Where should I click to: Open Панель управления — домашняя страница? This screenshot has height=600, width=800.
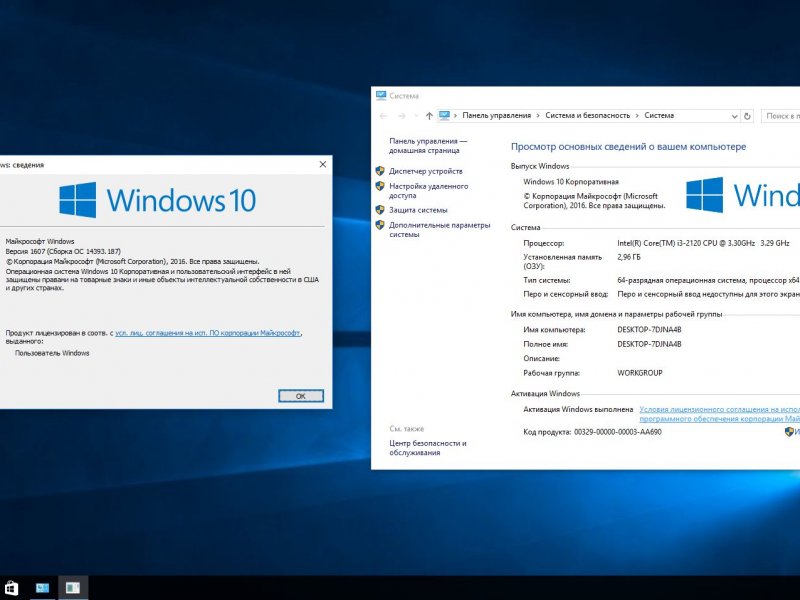pos(428,146)
